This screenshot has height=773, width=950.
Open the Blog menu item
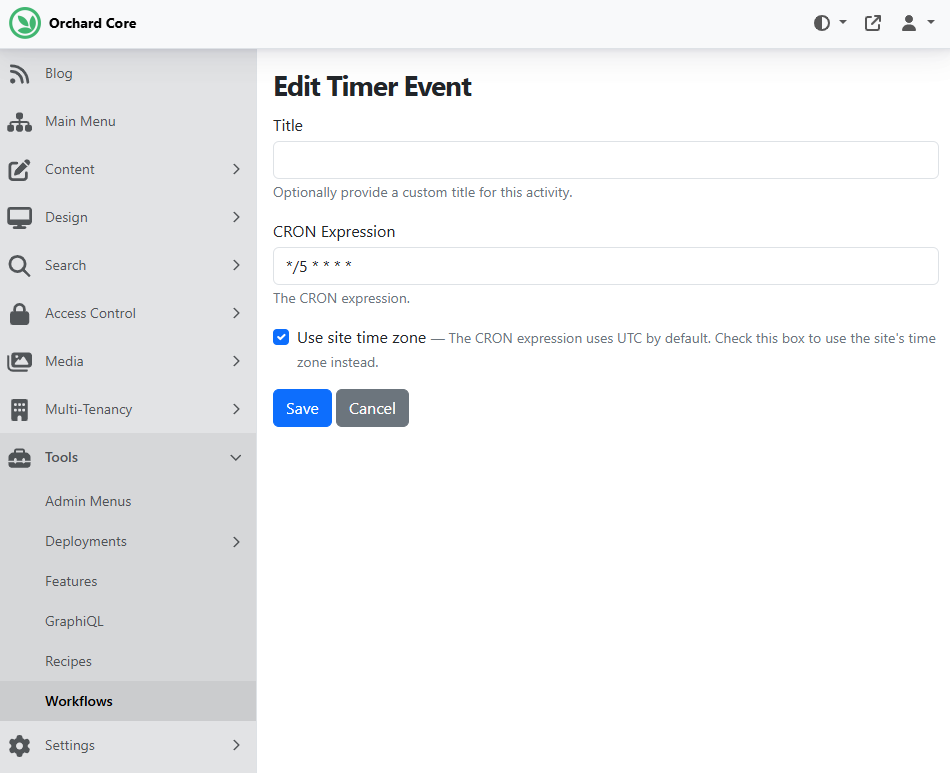point(59,73)
